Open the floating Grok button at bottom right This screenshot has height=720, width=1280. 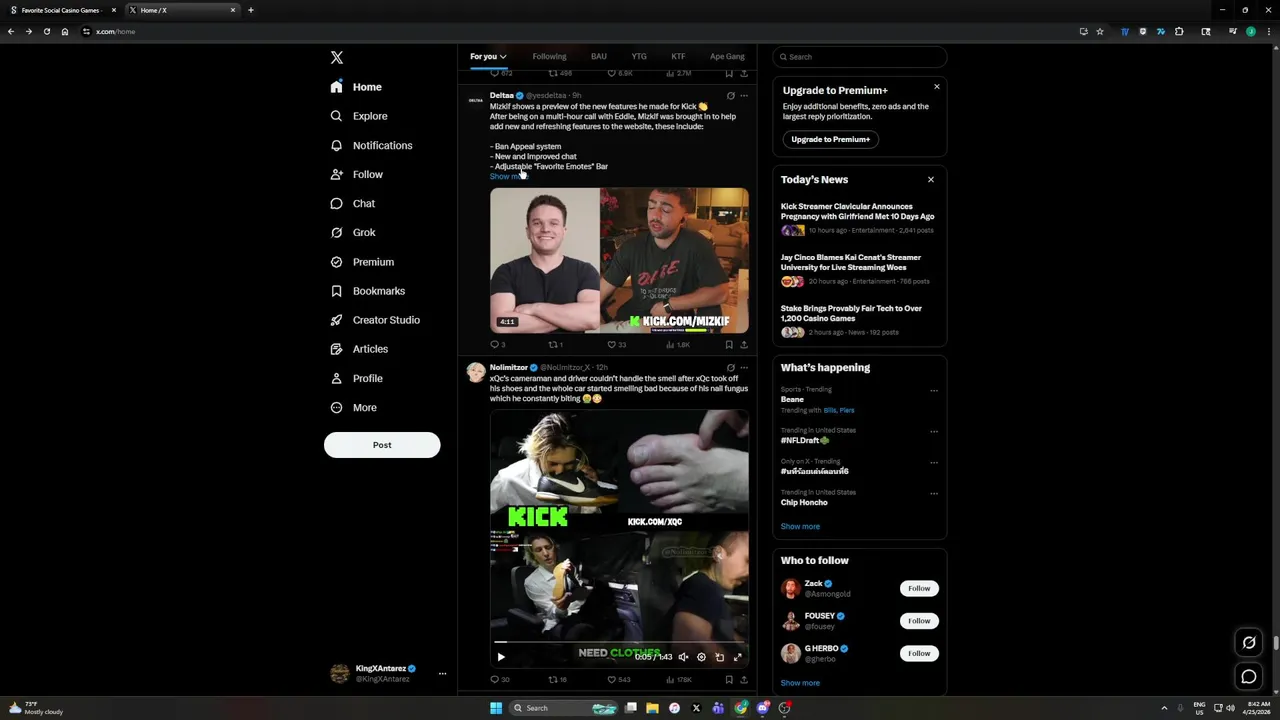tap(1249, 643)
